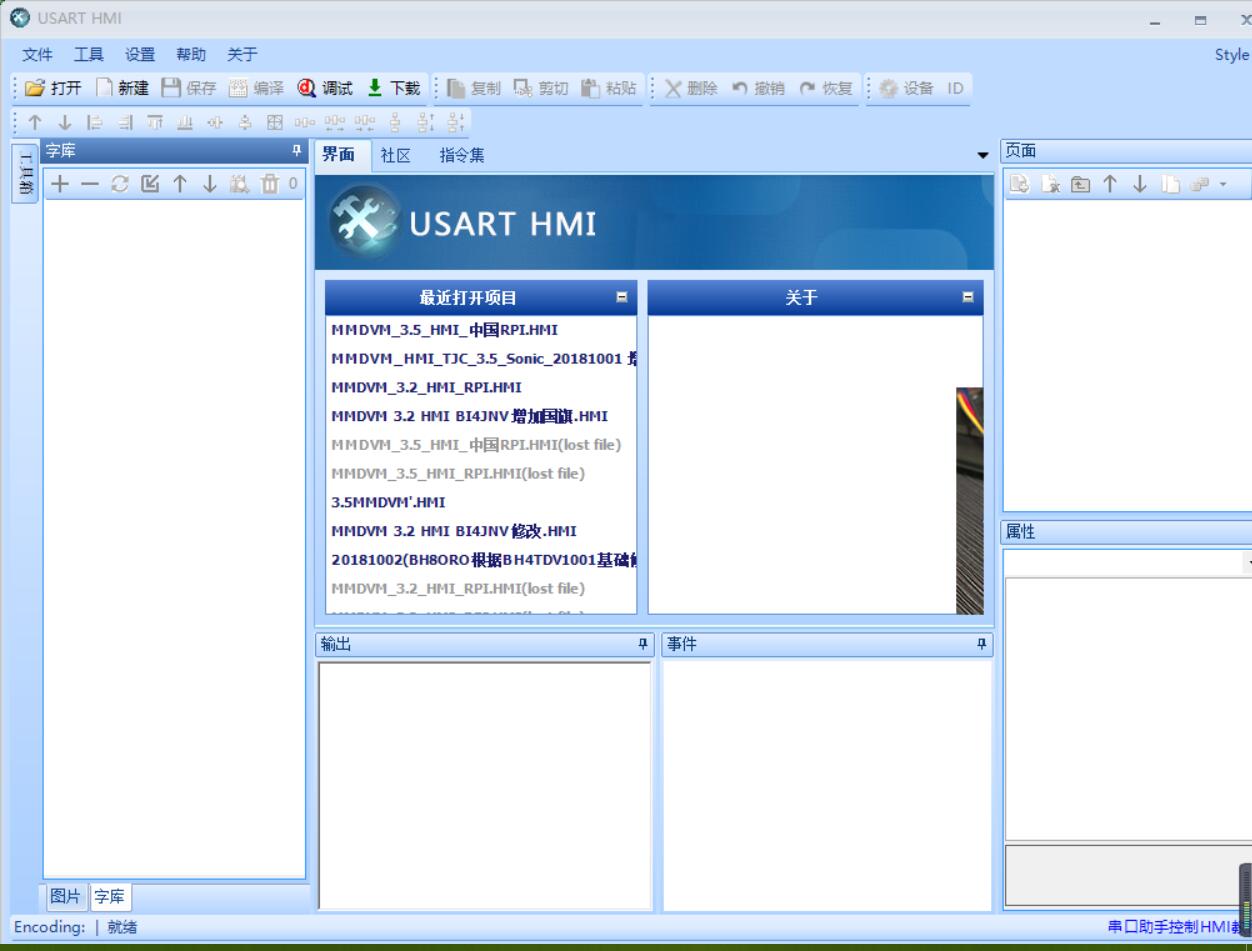Click the up arrow in 字库 panel
The height and width of the screenshot is (951, 1252).
180,184
